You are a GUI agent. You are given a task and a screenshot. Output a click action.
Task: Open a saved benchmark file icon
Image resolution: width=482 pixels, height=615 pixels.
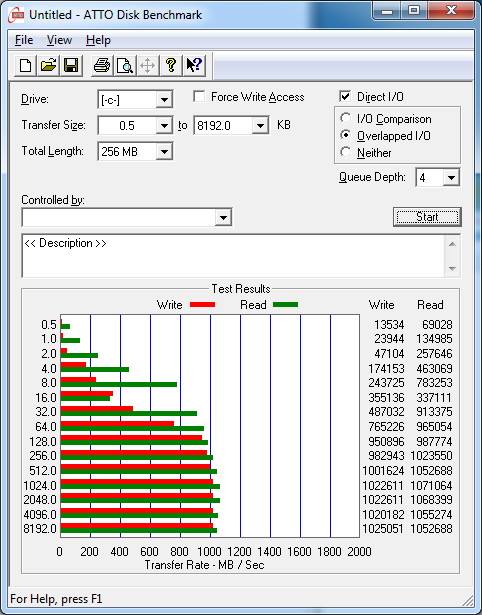pos(48,65)
